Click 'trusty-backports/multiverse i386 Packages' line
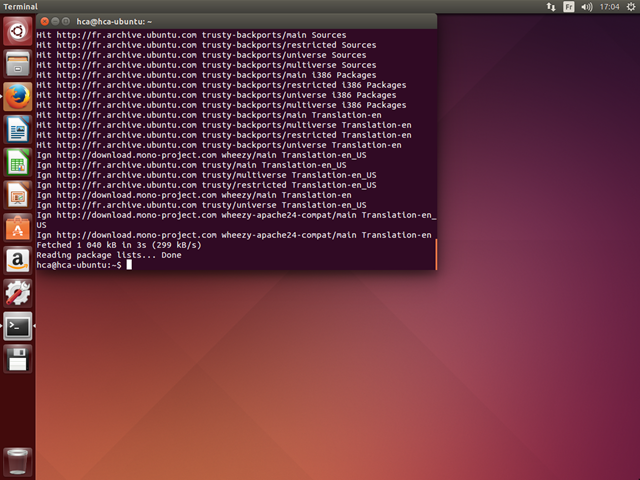Viewport: 640px width, 480px height. [221, 105]
